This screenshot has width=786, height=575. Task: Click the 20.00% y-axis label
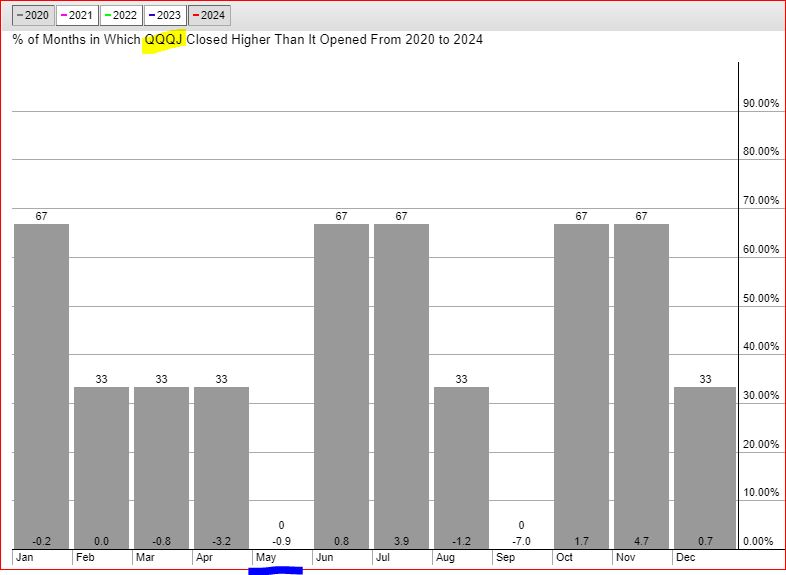[x=761, y=444]
